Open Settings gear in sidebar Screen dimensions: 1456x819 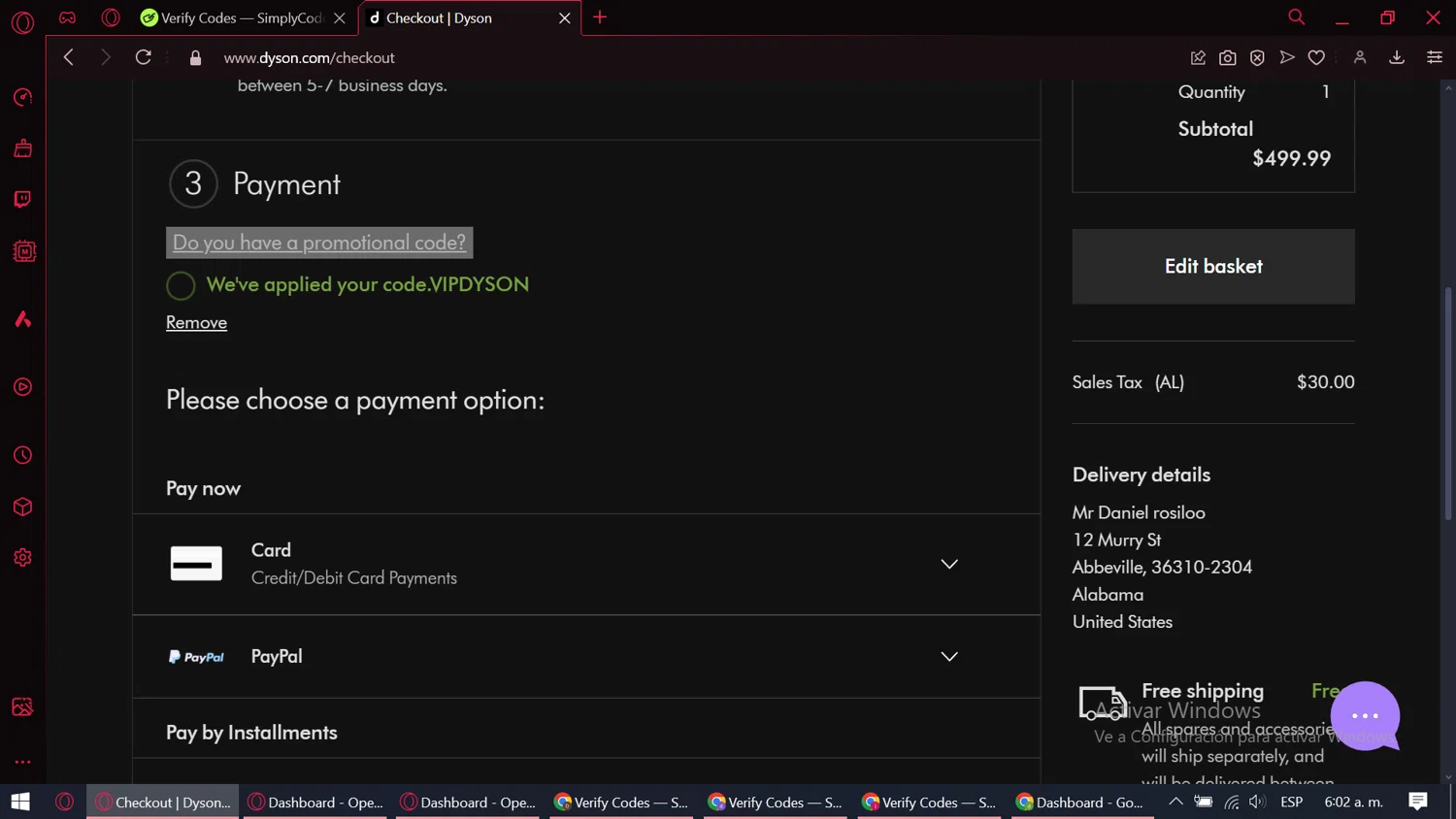22,558
